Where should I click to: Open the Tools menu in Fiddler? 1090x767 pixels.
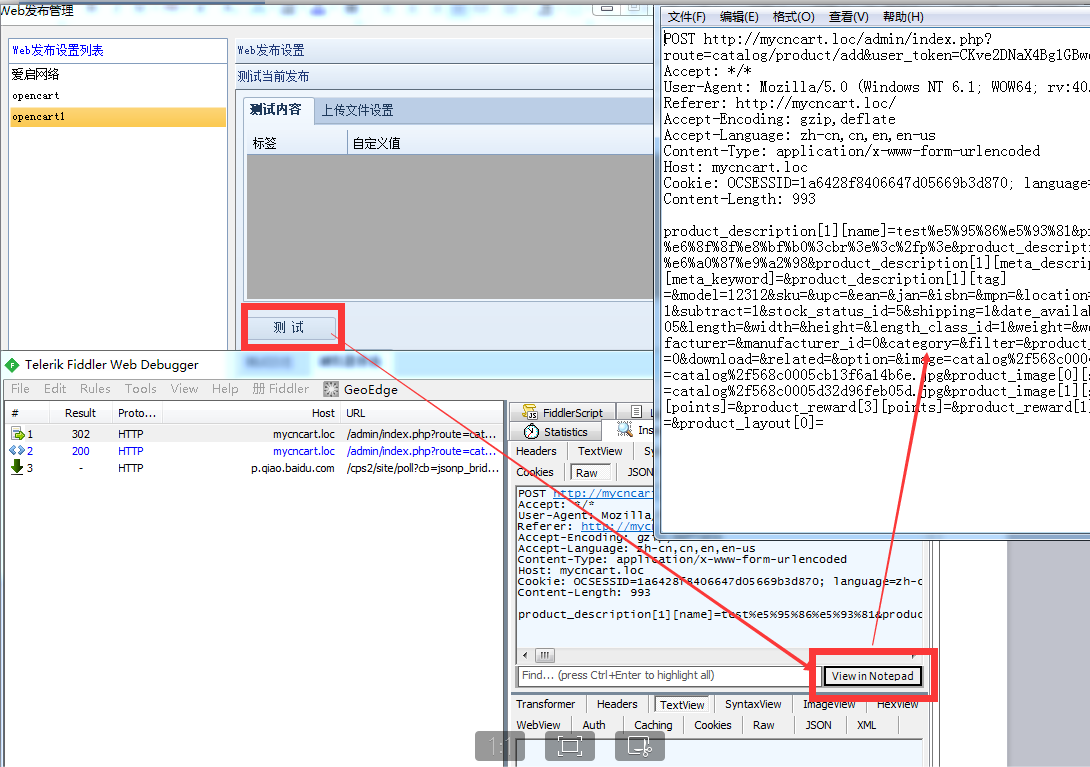coord(140,389)
